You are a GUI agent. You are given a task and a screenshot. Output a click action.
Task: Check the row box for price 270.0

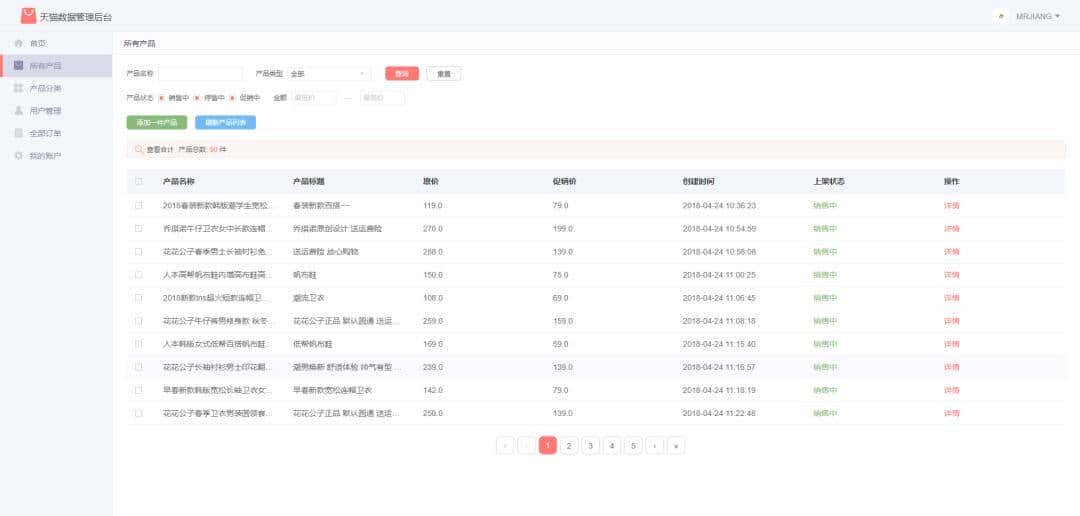[x=138, y=228]
